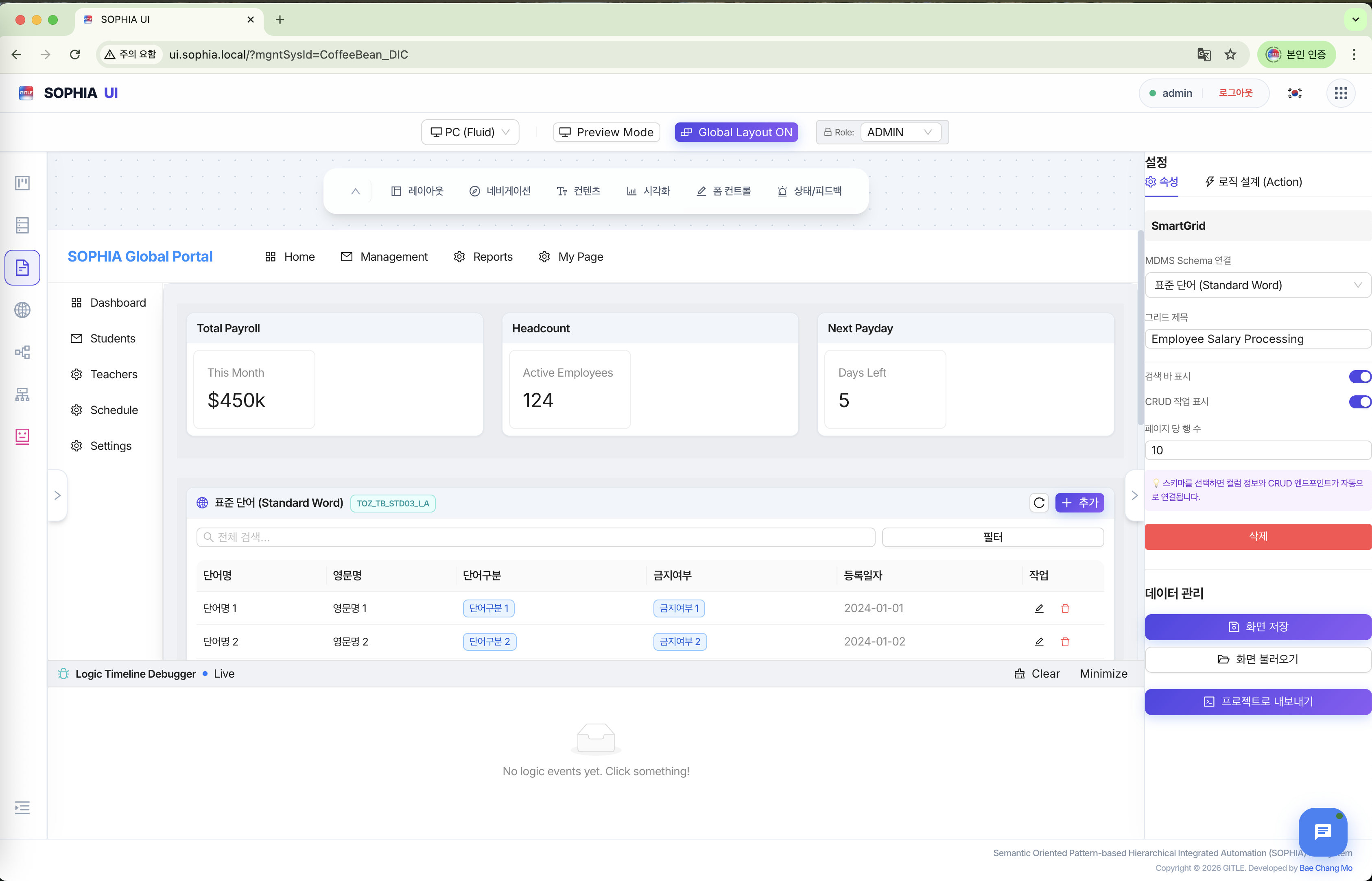Collapse the settings panel with chevron handle
The width and height of the screenshot is (1372, 881).
[1134, 495]
